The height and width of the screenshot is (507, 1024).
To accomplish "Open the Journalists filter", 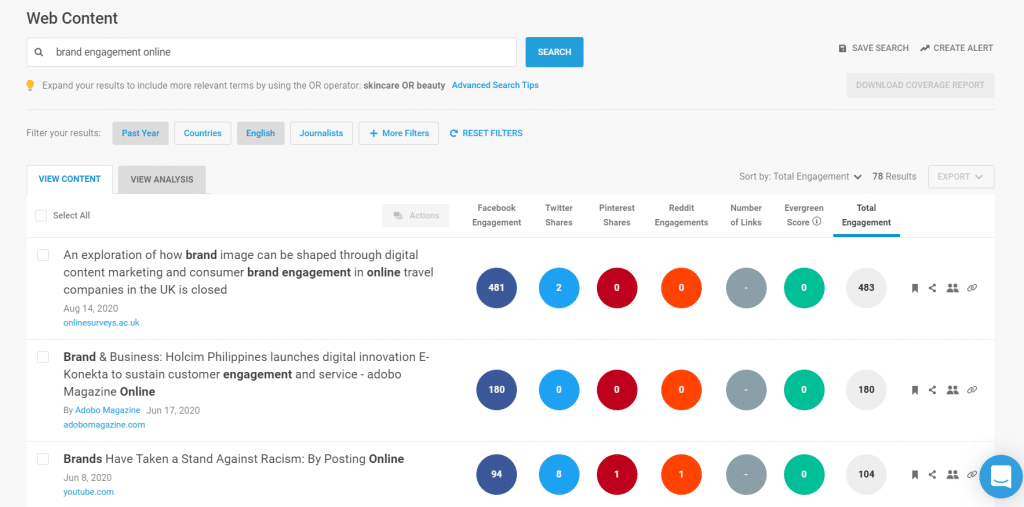I will [x=321, y=133].
